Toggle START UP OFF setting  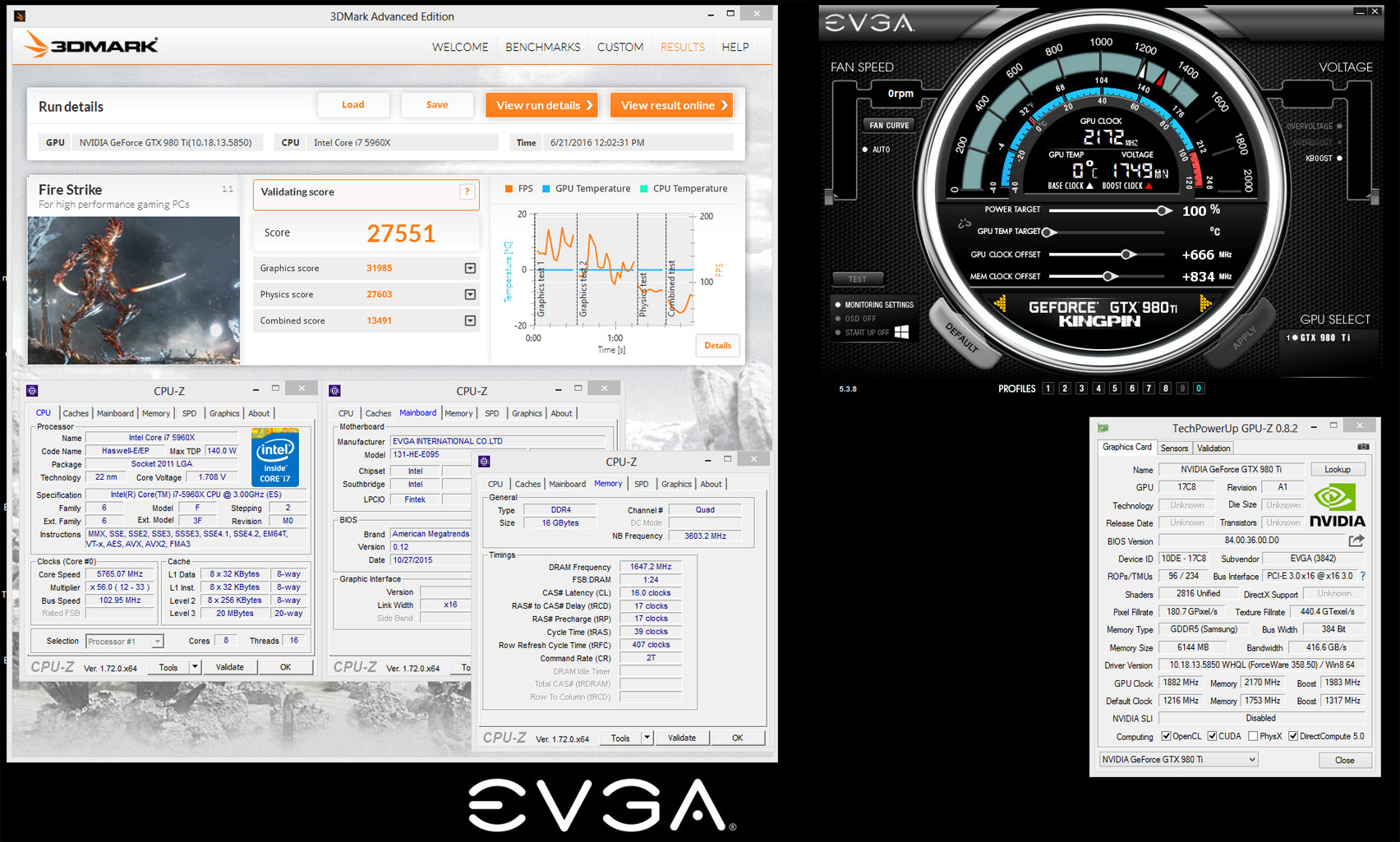click(863, 333)
